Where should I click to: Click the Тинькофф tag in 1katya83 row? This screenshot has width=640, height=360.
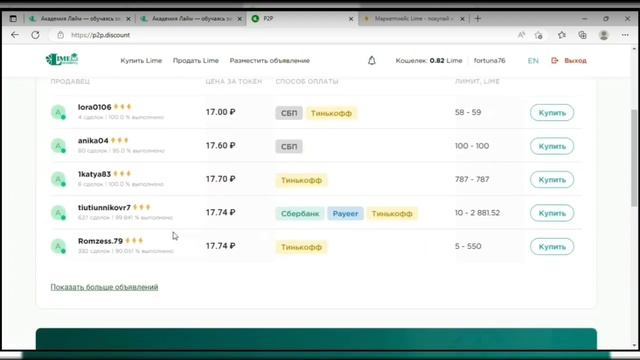click(x=301, y=180)
